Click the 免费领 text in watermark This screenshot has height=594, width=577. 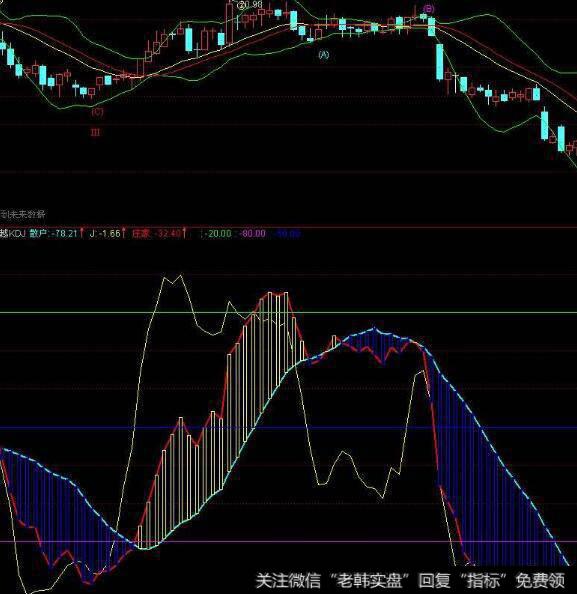click(x=540, y=580)
